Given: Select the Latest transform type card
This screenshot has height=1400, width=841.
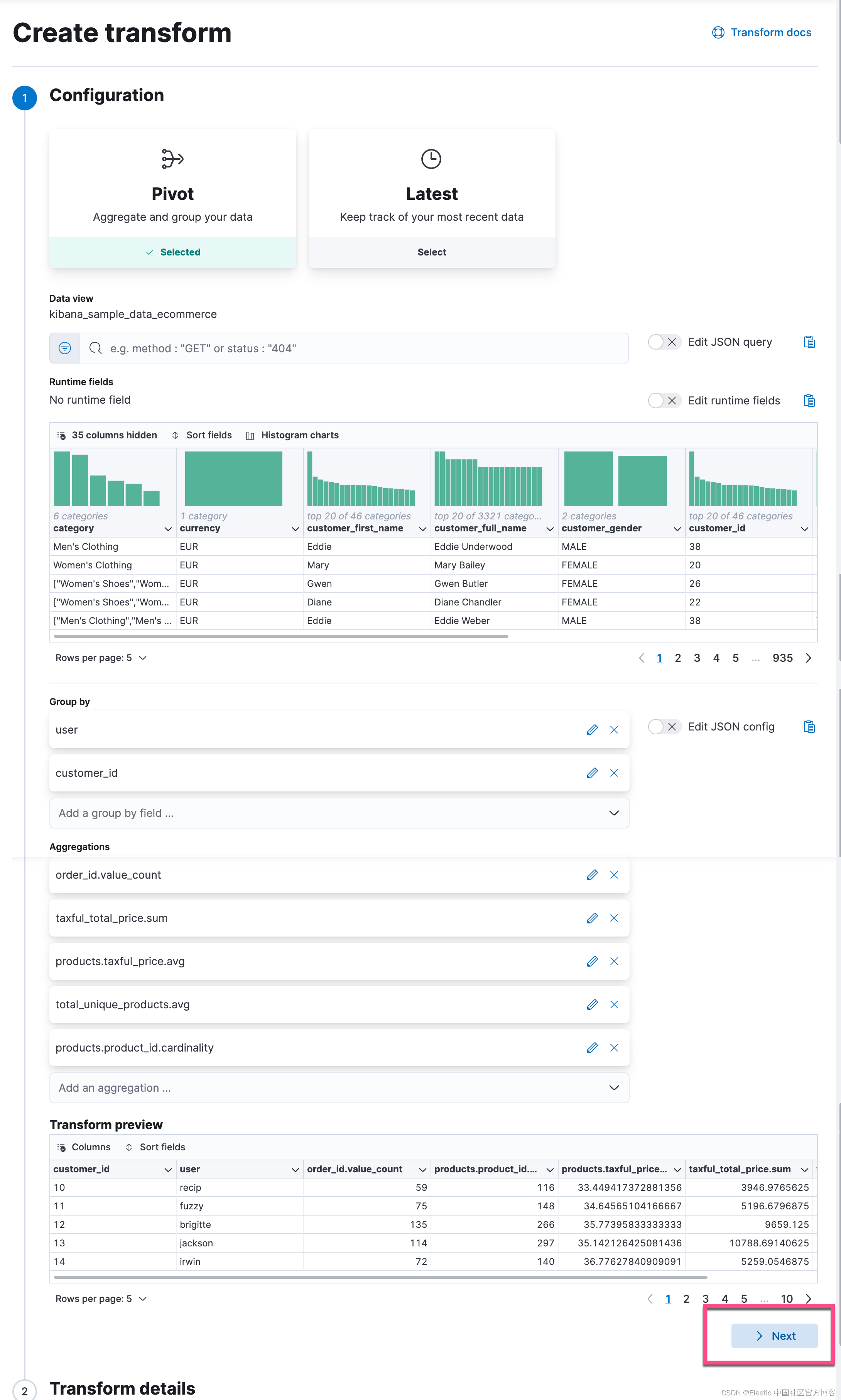Looking at the screenshot, I should 431,252.
